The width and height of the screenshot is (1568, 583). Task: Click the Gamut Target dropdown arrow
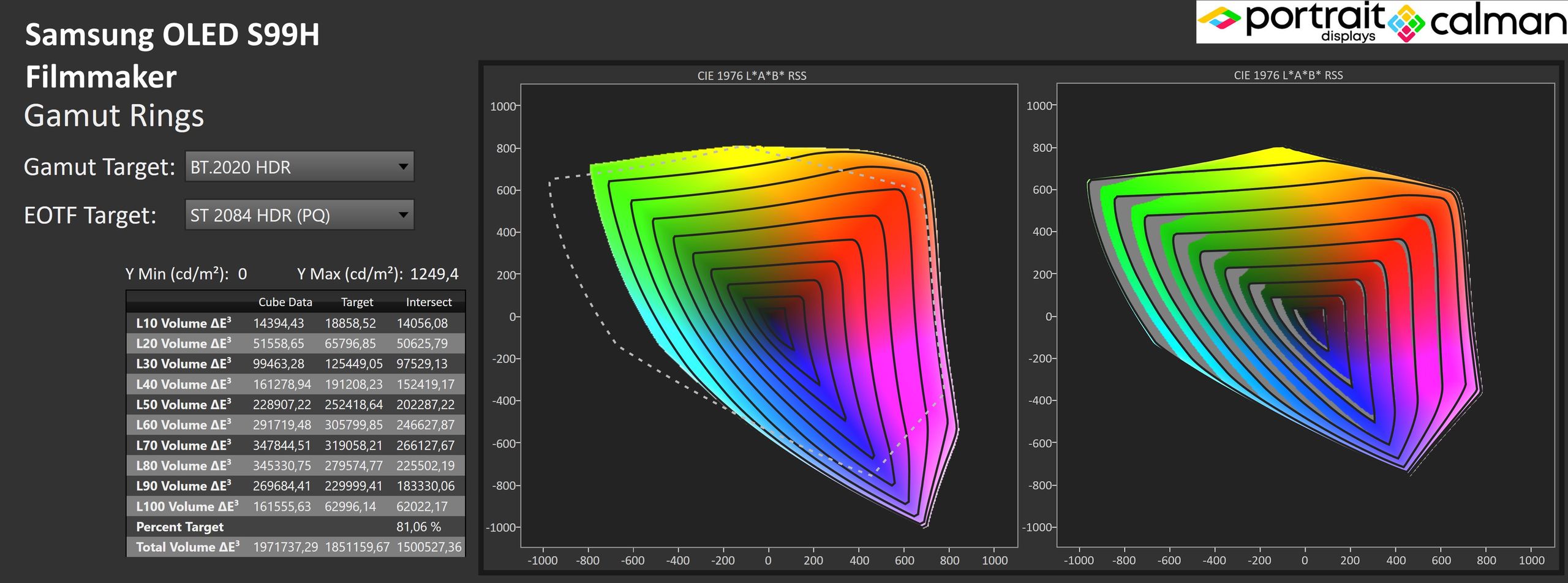[x=403, y=167]
